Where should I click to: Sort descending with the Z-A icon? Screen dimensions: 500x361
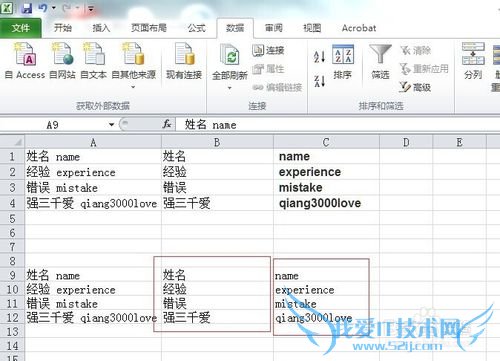tap(319, 81)
